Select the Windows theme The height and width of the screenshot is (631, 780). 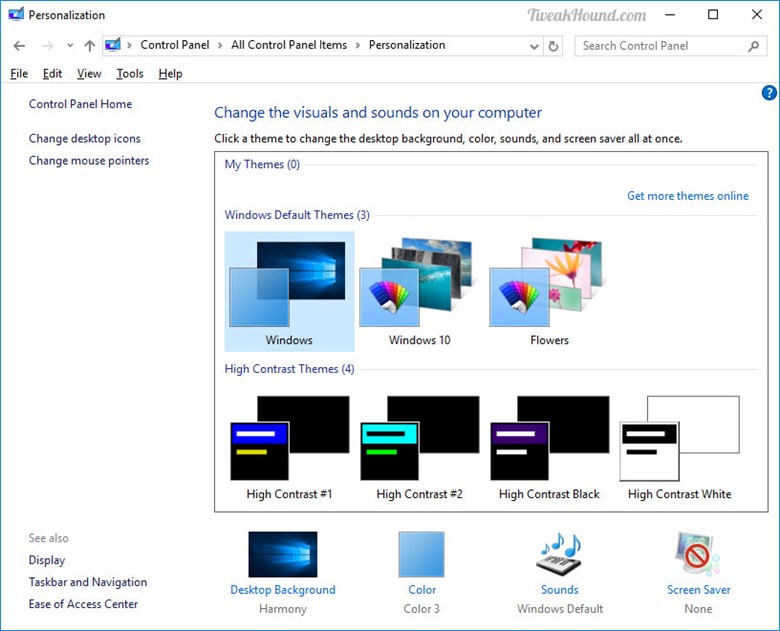click(x=290, y=292)
